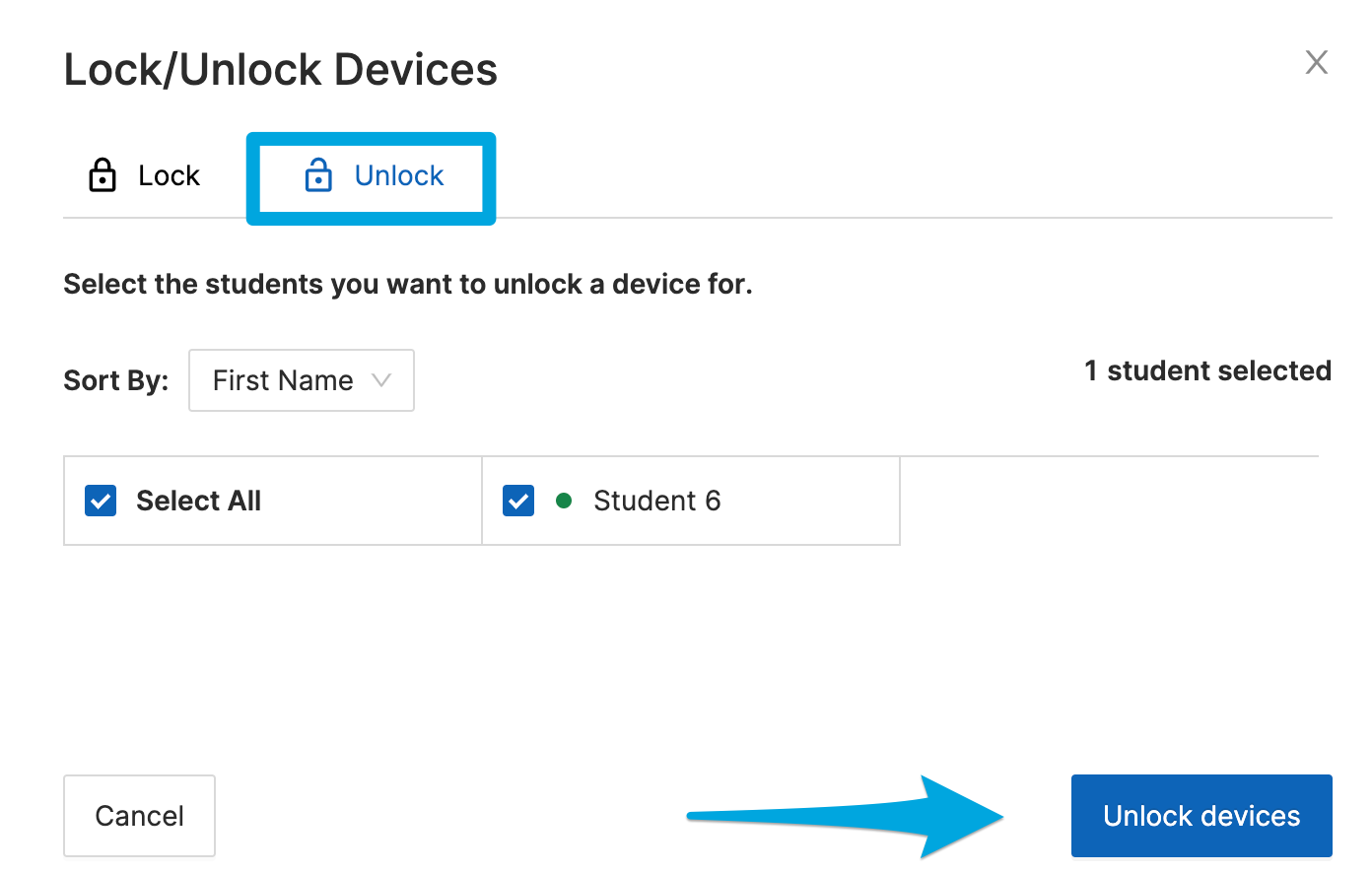
Task: Close the Lock/Unlock Devices dialog
Action: (1316, 63)
